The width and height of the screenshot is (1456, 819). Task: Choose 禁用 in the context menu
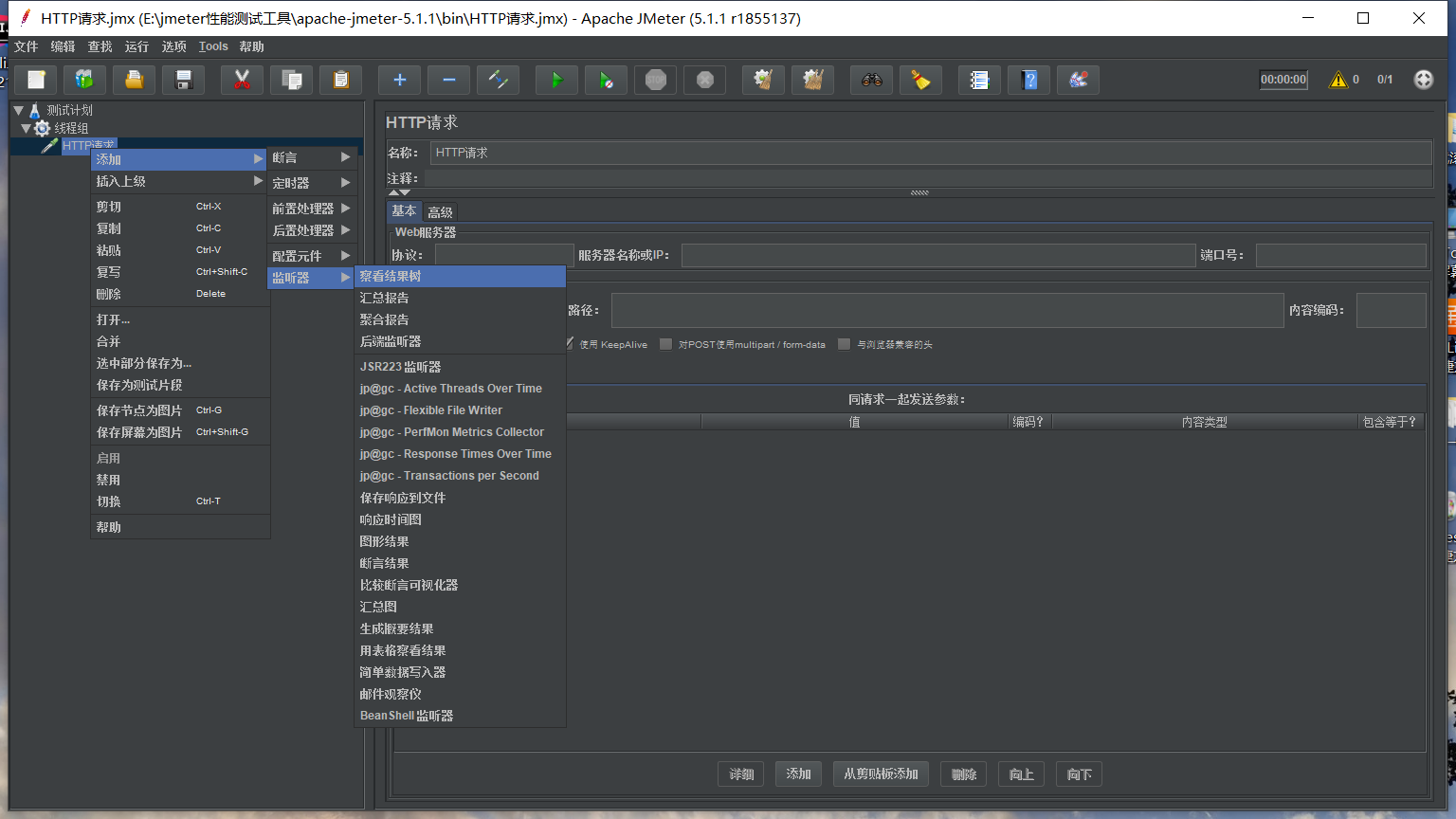(x=180, y=480)
